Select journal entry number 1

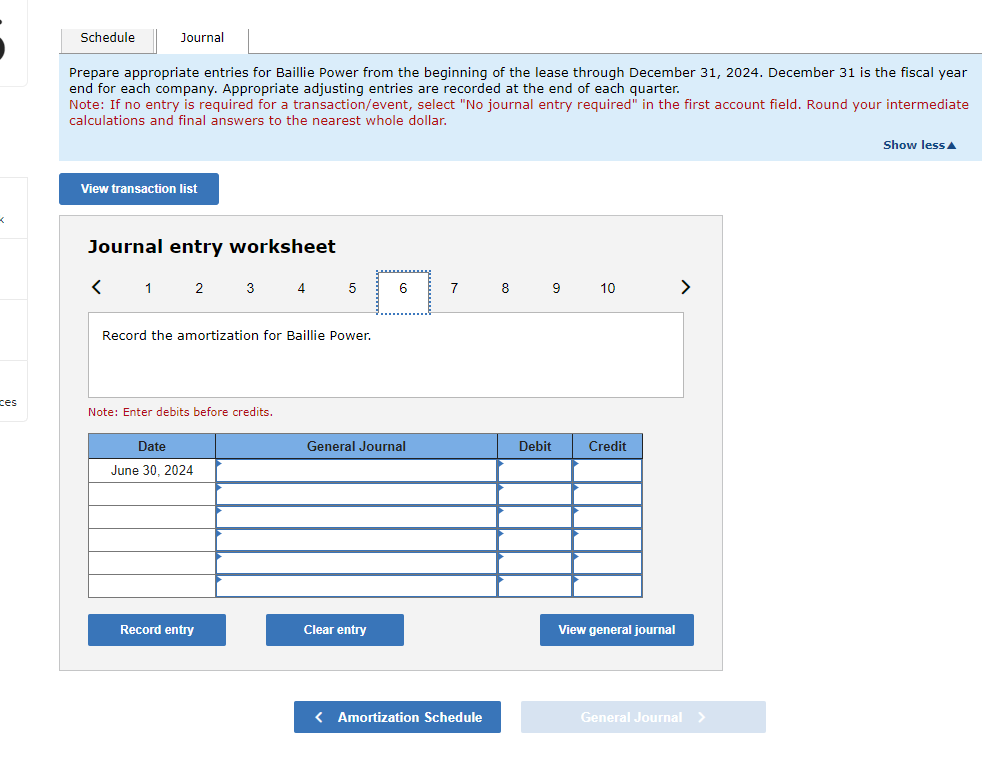[x=148, y=288]
